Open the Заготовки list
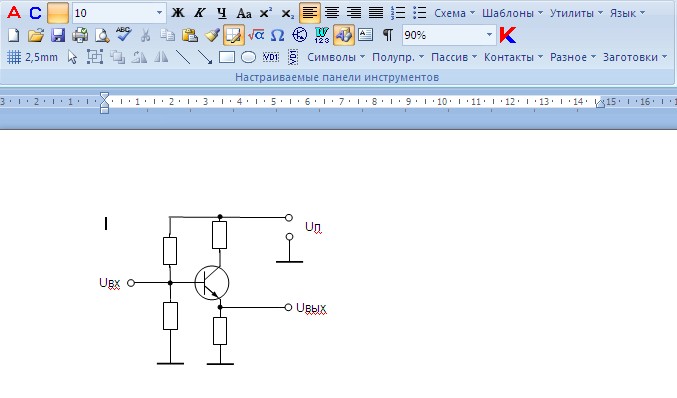The width and height of the screenshot is (677, 398). pyautogui.click(x=635, y=57)
